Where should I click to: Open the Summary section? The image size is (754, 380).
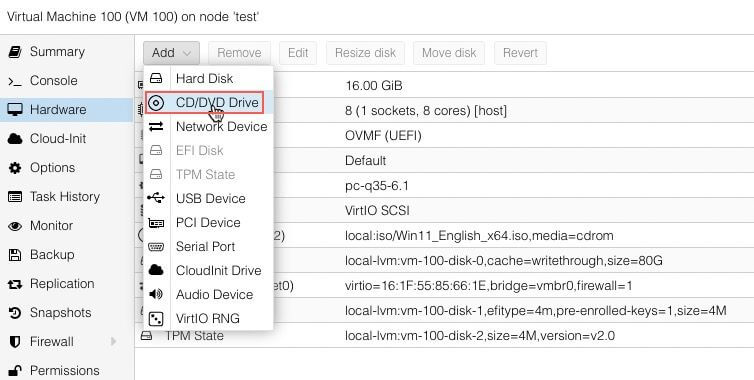tap(57, 51)
